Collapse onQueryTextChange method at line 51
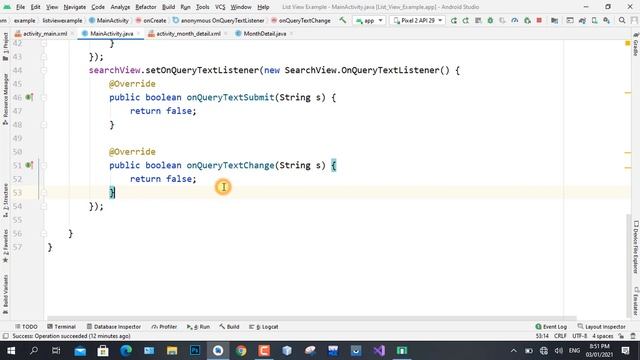The height and width of the screenshot is (360, 640). (44, 165)
